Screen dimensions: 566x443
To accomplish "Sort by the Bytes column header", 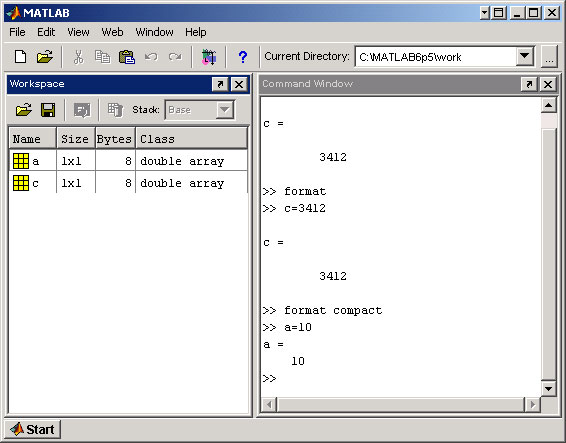I will (x=115, y=139).
